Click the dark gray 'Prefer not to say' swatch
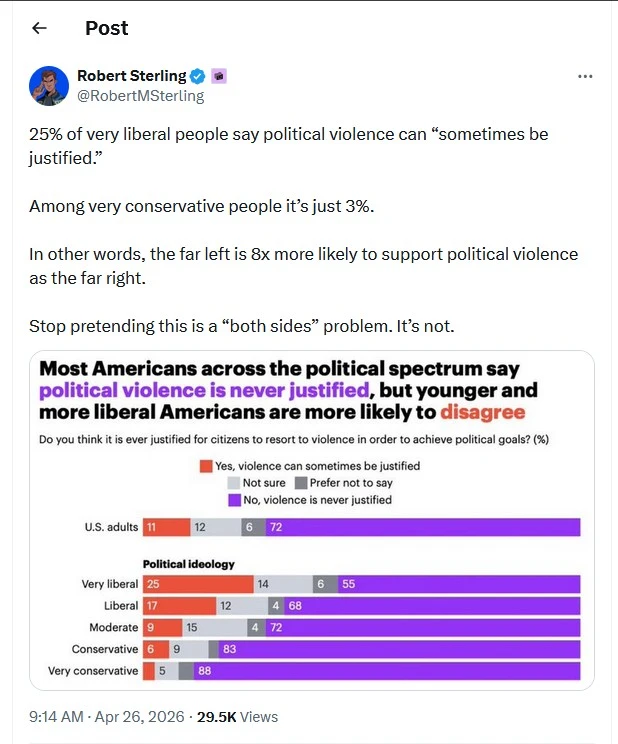The width and height of the screenshot is (618, 744). 301,483
